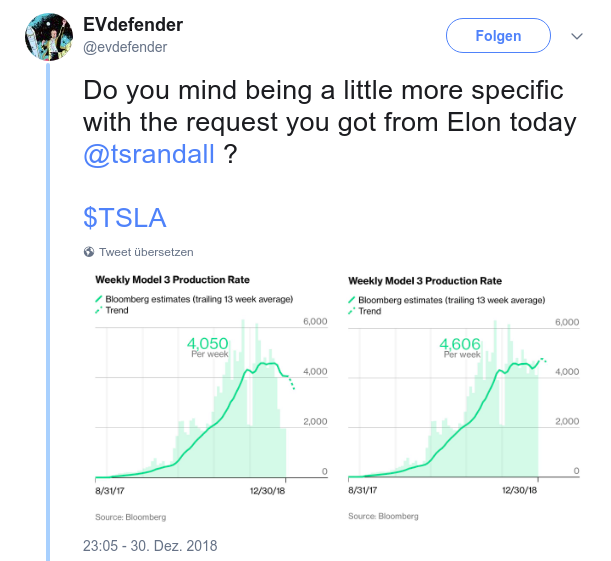Open the EVdefender display name link
Screen dimensions: 611x561
click(133, 25)
